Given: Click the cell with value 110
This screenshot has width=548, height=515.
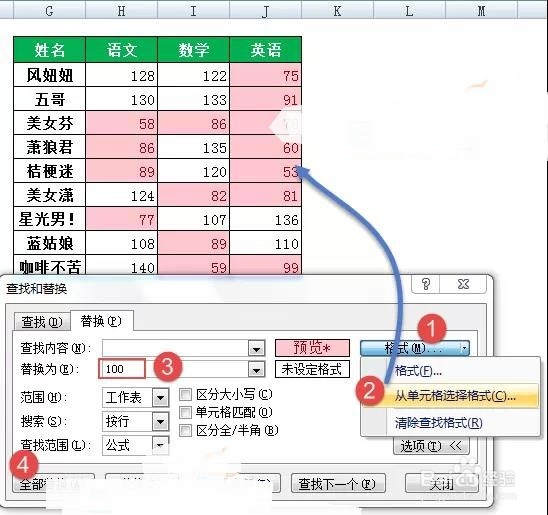Looking at the screenshot, I should 266,243.
